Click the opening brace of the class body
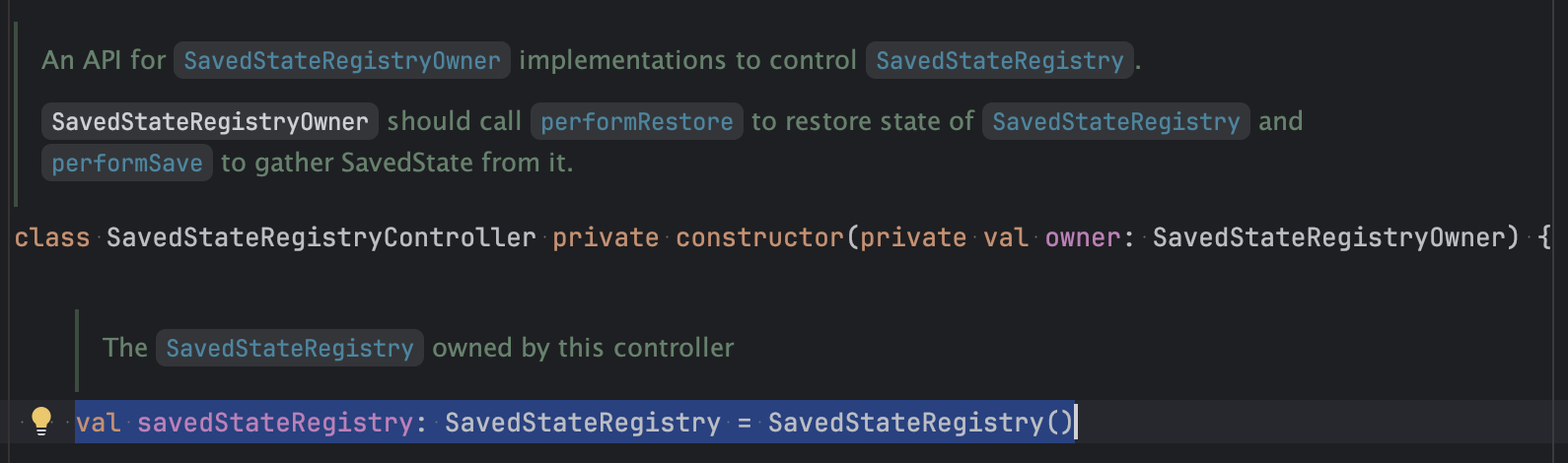Viewport: 1568px width, 463px height. point(1544,237)
